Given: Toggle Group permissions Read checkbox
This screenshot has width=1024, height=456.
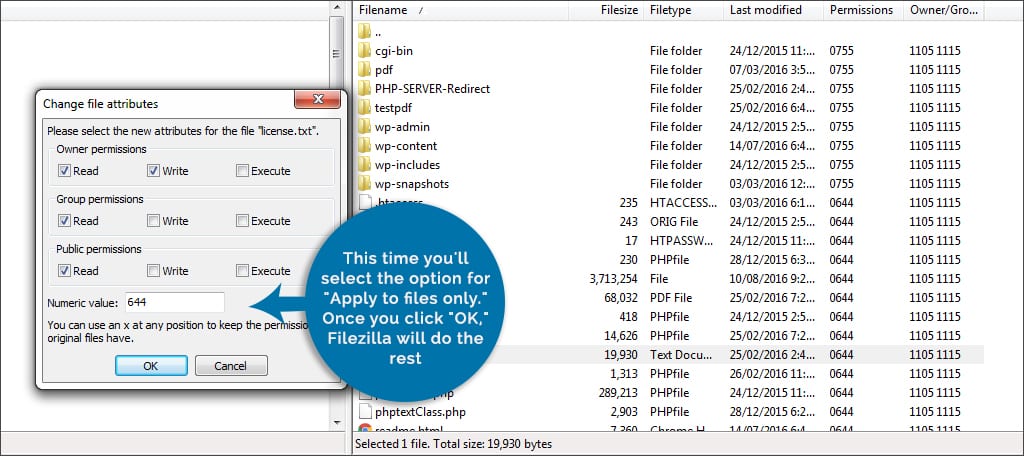Looking at the screenshot, I should pos(64,221).
